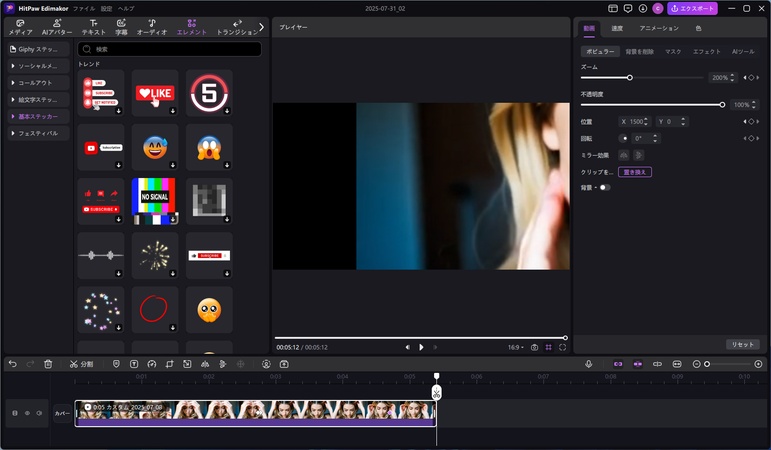
Task: Toggle track visibility eye icon
Action: 28,413
